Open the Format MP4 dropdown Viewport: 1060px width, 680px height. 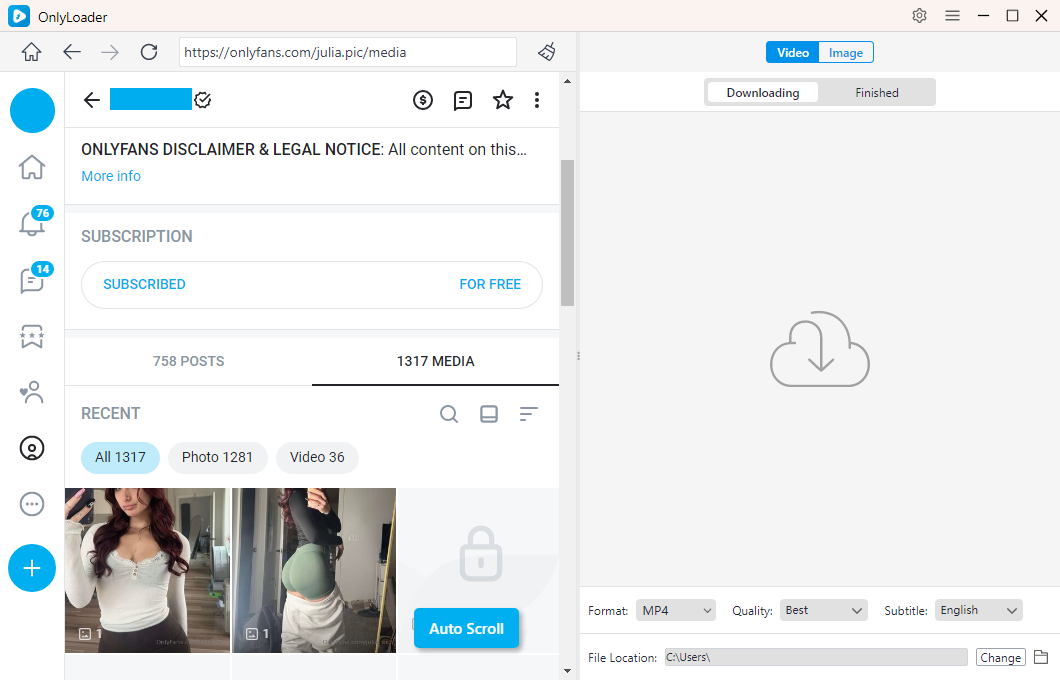pyautogui.click(x=676, y=610)
